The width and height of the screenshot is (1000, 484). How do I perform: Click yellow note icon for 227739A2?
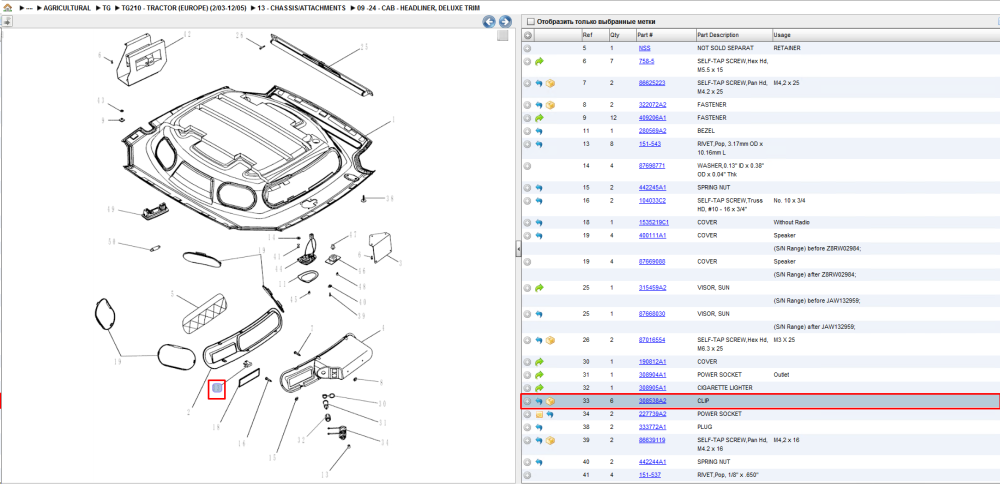pos(539,414)
